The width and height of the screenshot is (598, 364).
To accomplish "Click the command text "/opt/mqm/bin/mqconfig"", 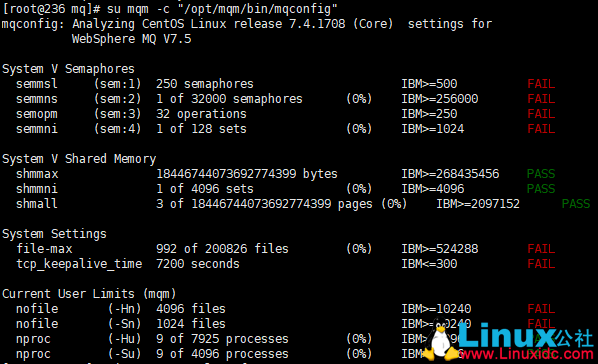I will 257,9.
